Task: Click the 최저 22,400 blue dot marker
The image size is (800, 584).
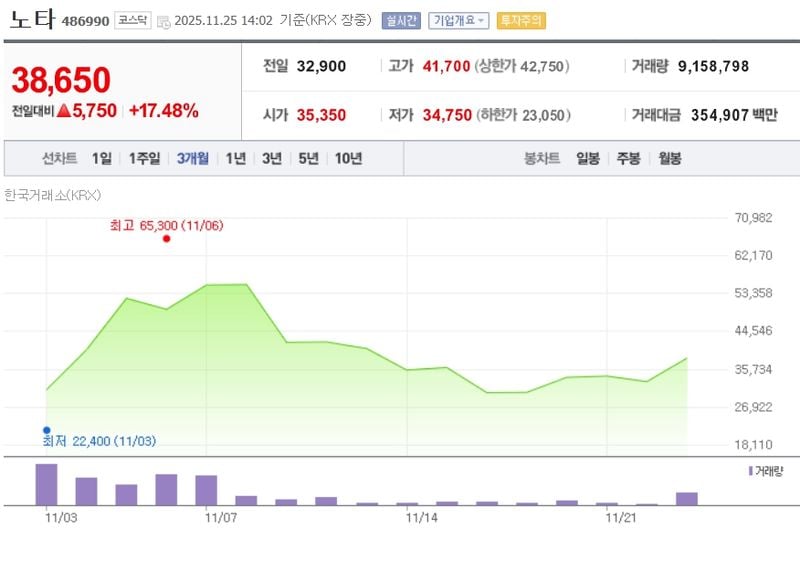Action: coord(46,430)
